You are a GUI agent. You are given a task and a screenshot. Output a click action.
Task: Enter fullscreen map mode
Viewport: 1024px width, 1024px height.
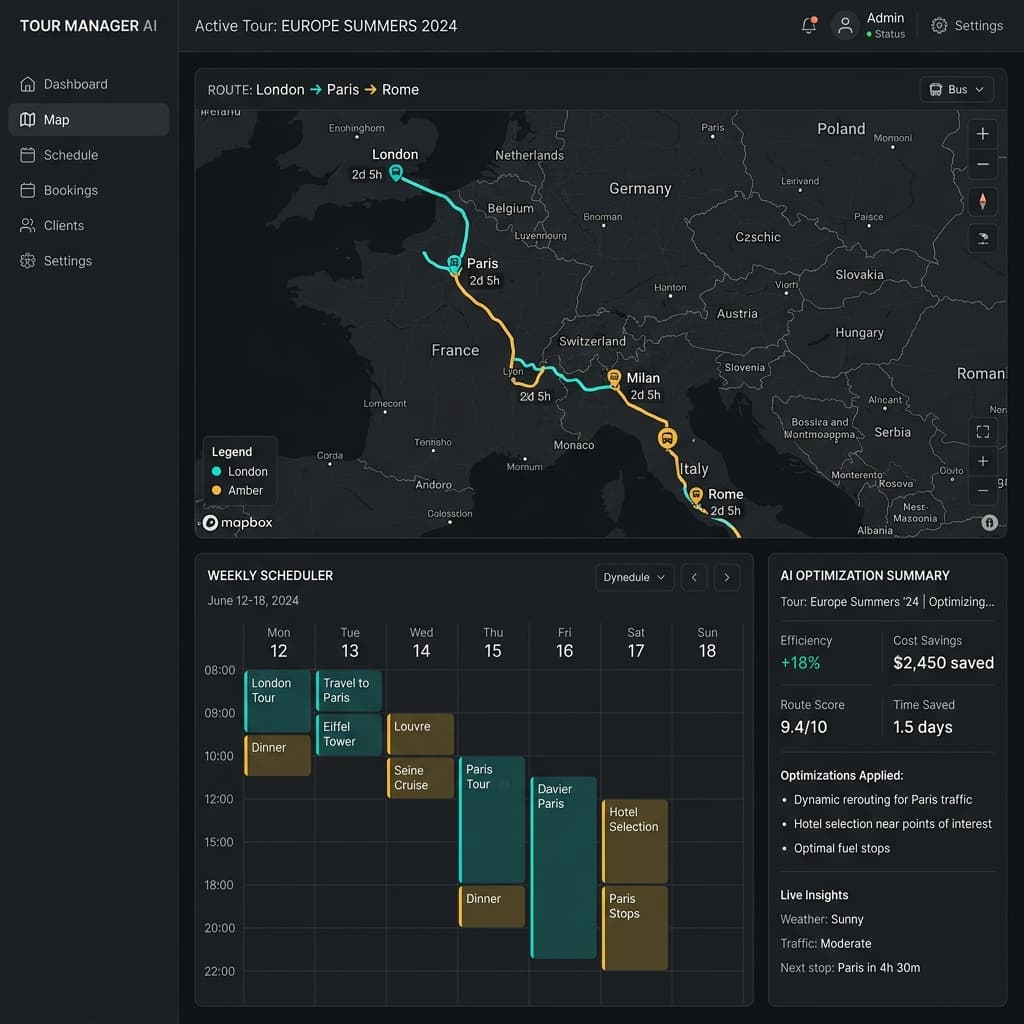coord(982,432)
